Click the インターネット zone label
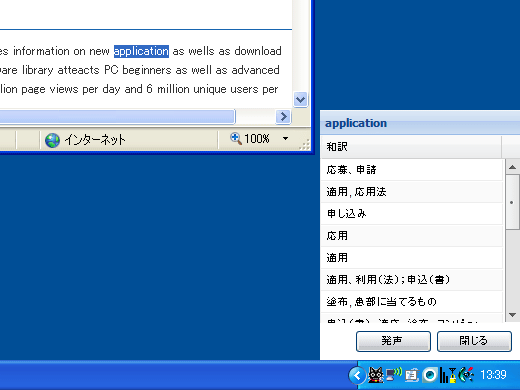Screen dimensions: 520x390 [x=95, y=140]
